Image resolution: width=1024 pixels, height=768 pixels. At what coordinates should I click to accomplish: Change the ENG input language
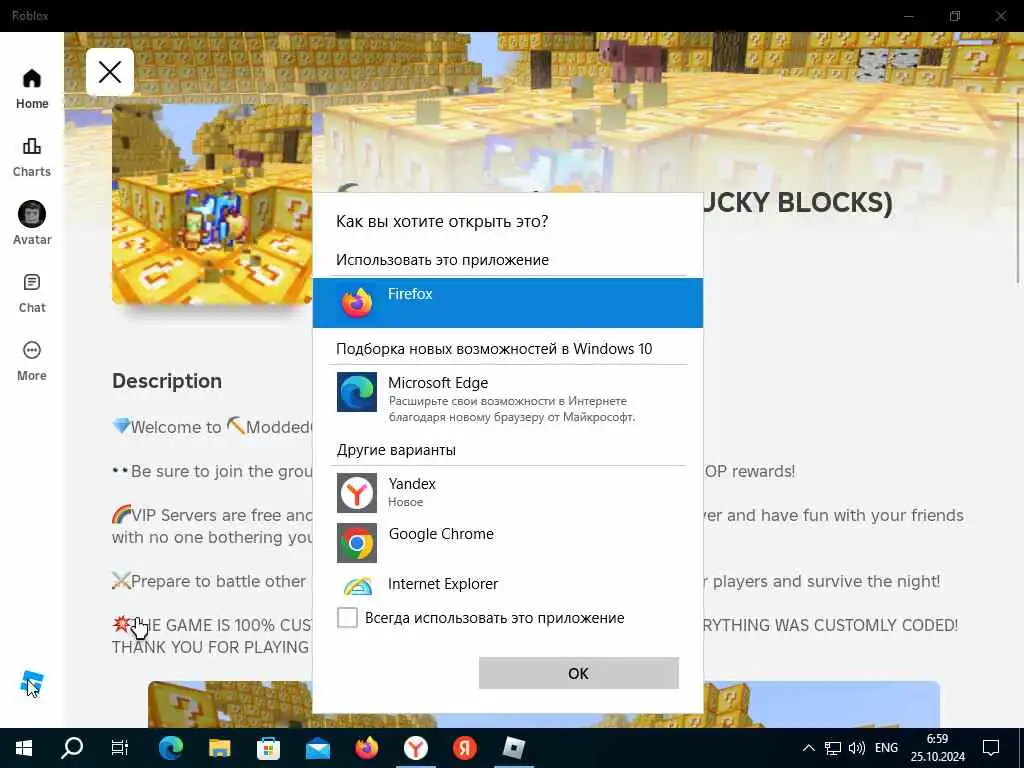[886, 748]
